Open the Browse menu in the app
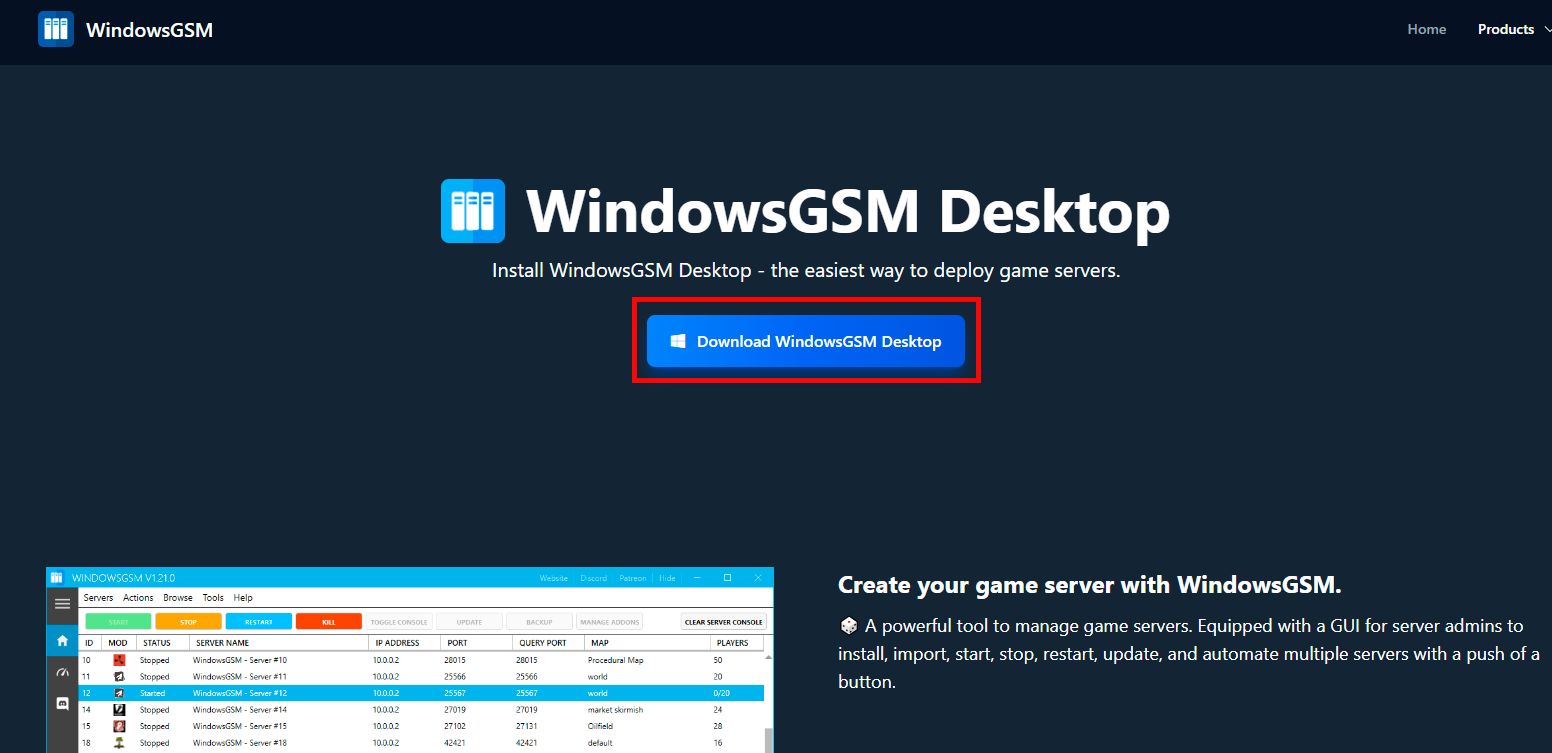The height and width of the screenshot is (753, 1552). (178, 598)
